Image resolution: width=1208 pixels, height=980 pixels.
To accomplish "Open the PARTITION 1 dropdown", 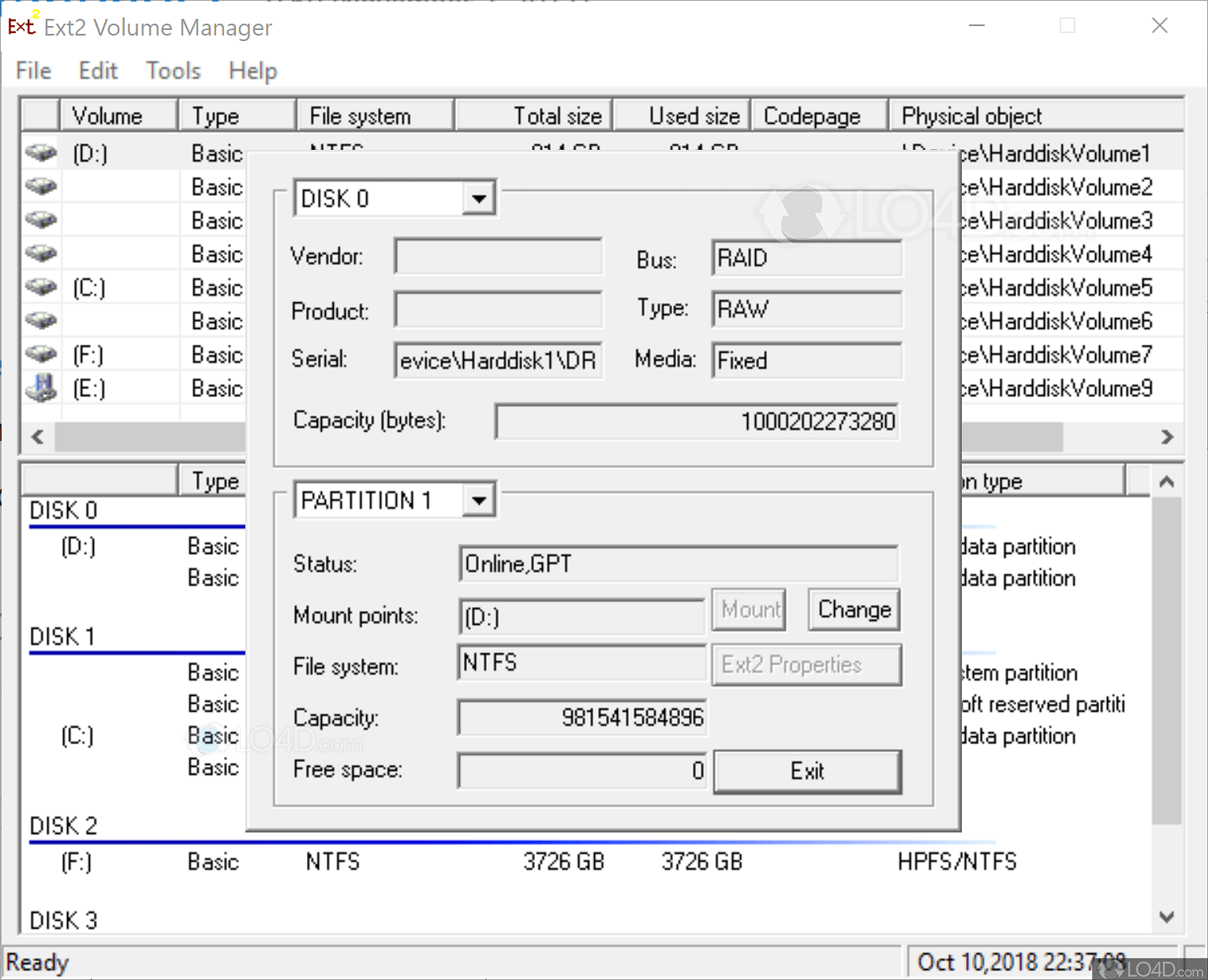I will [479, 500].
